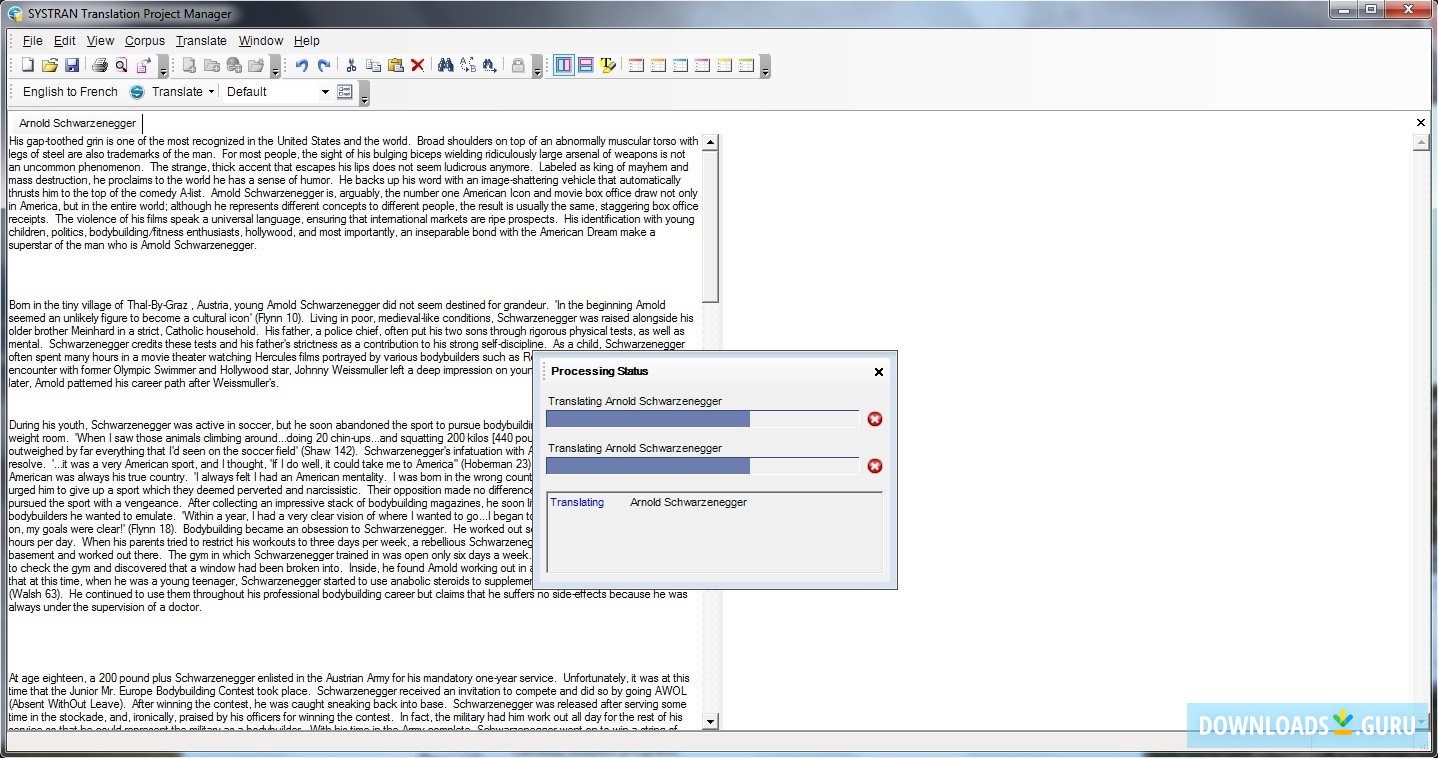Screen dimensions: 1438x758
Task: Click the grayed add web page globe icon
Action: point(234,66)
